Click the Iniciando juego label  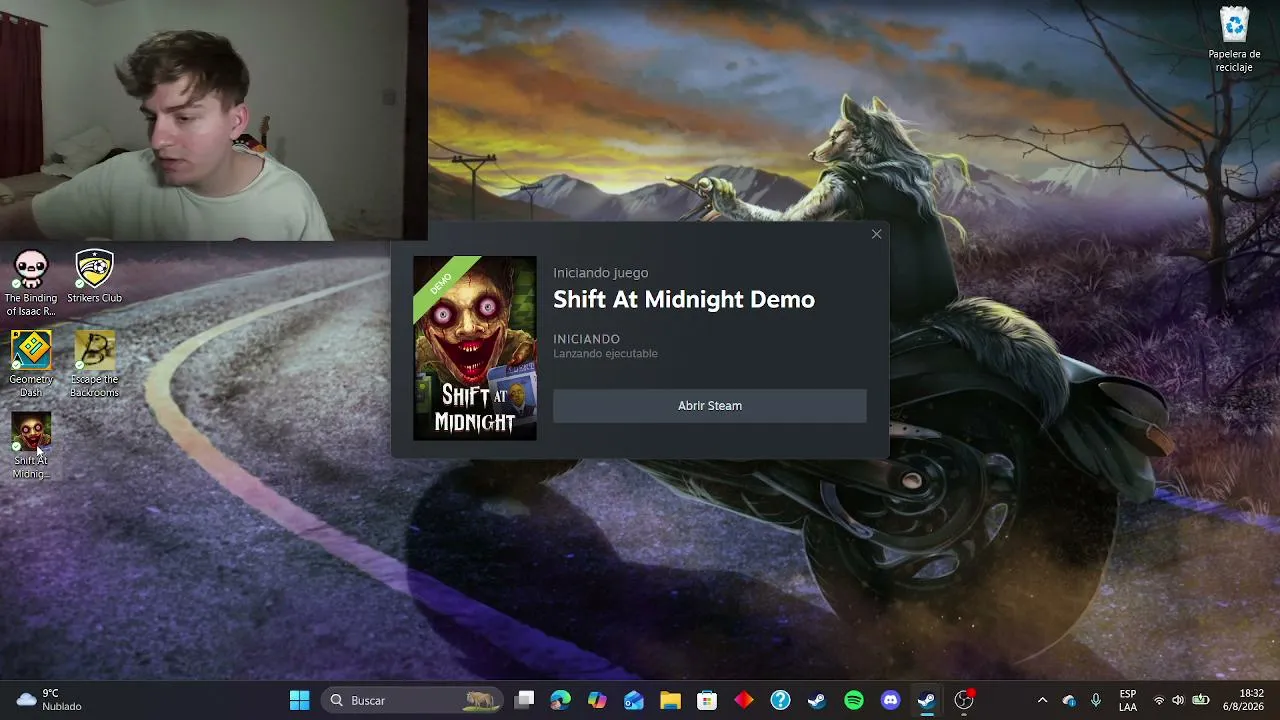tap(600, 273)
